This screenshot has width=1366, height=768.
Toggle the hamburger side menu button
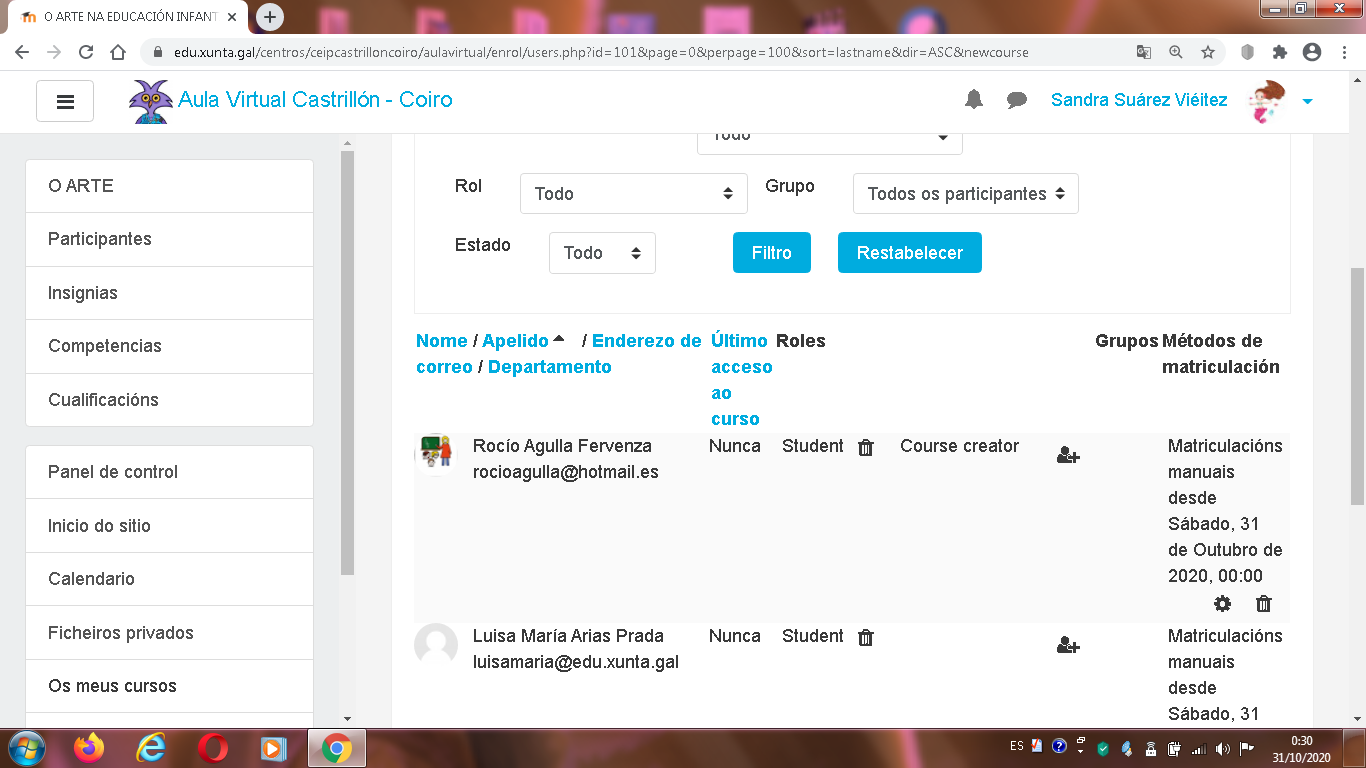pos(65,101)
